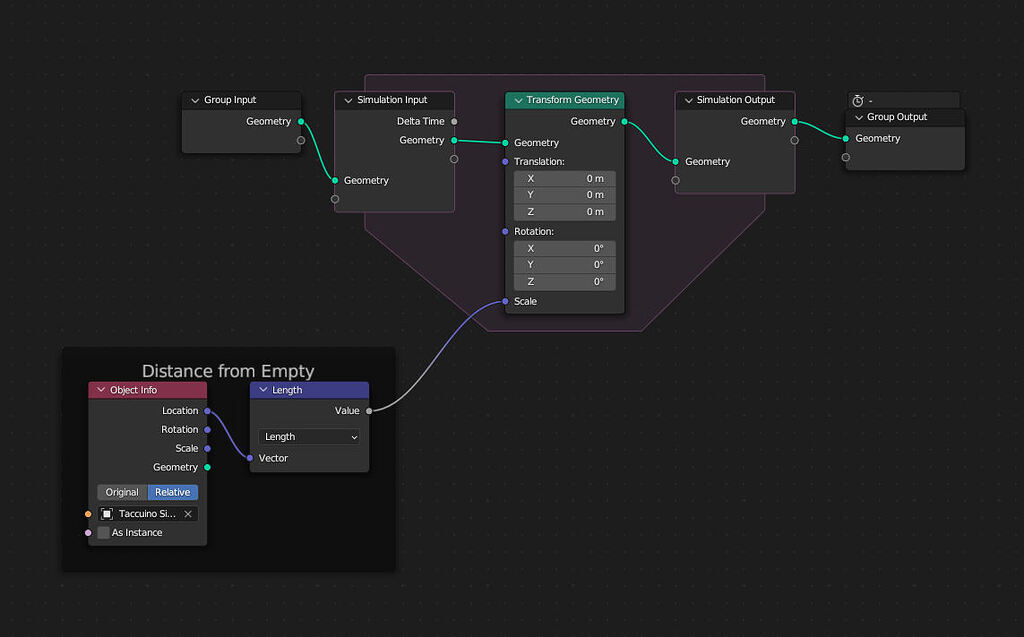The height and width of the screenshot is (637, 1024).
Task: Enable the As Instance checkbox
Action: pos(103,533)
